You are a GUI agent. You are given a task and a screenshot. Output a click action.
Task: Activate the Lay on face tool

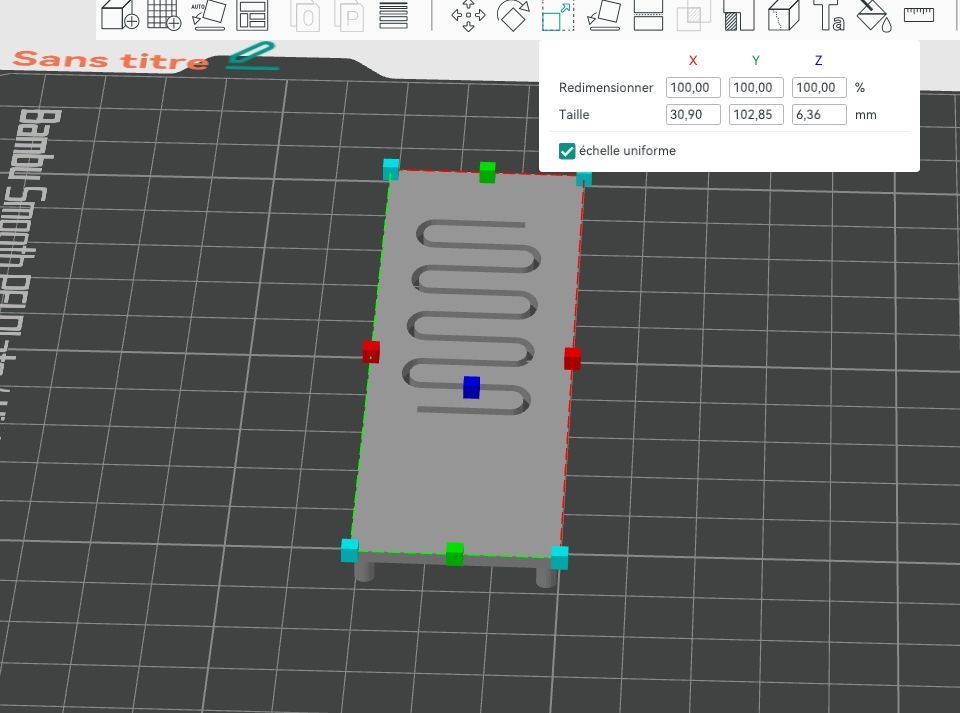[x=603, y=14]
